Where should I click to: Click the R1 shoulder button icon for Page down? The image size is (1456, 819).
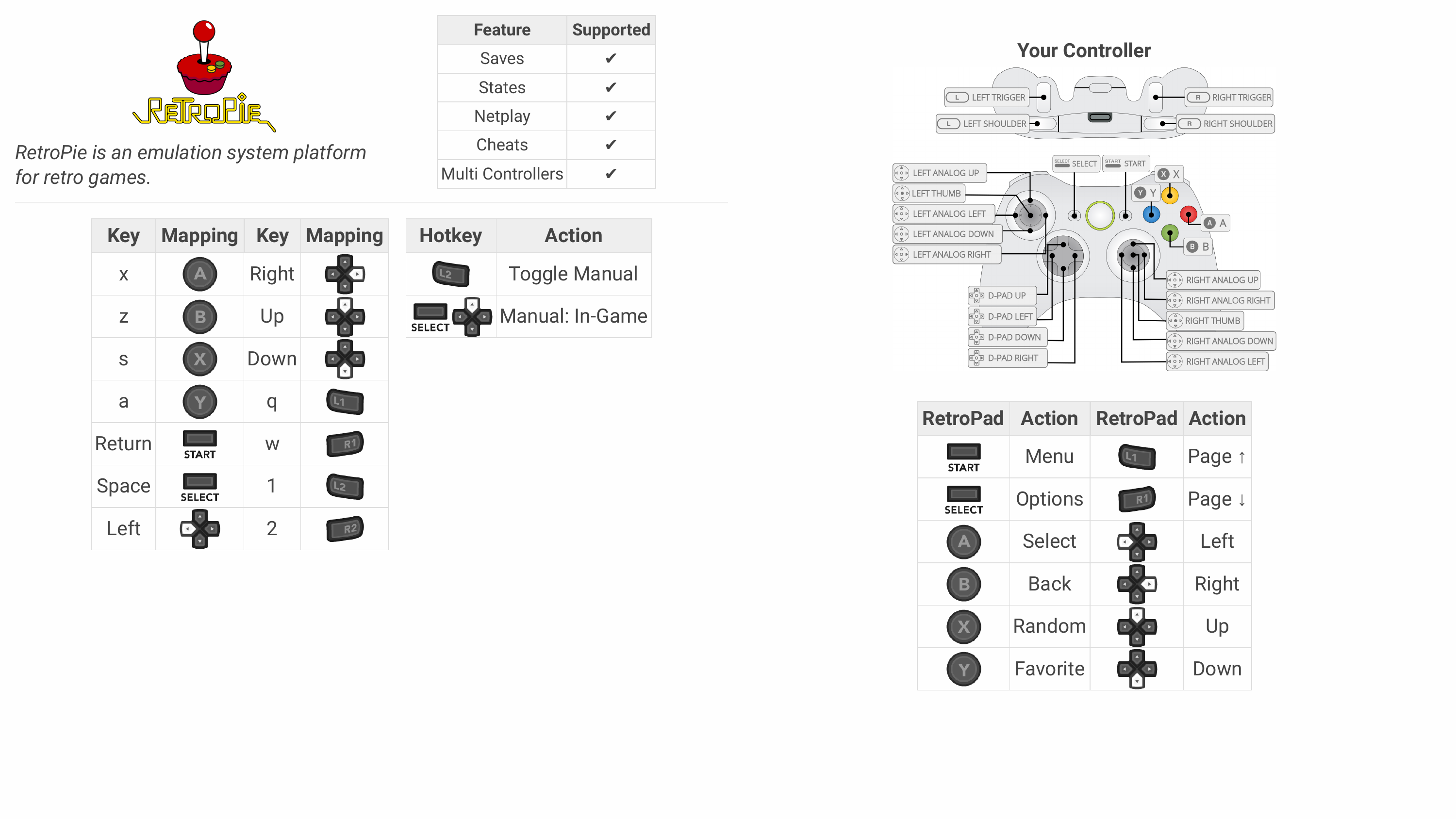(1136, 498)
